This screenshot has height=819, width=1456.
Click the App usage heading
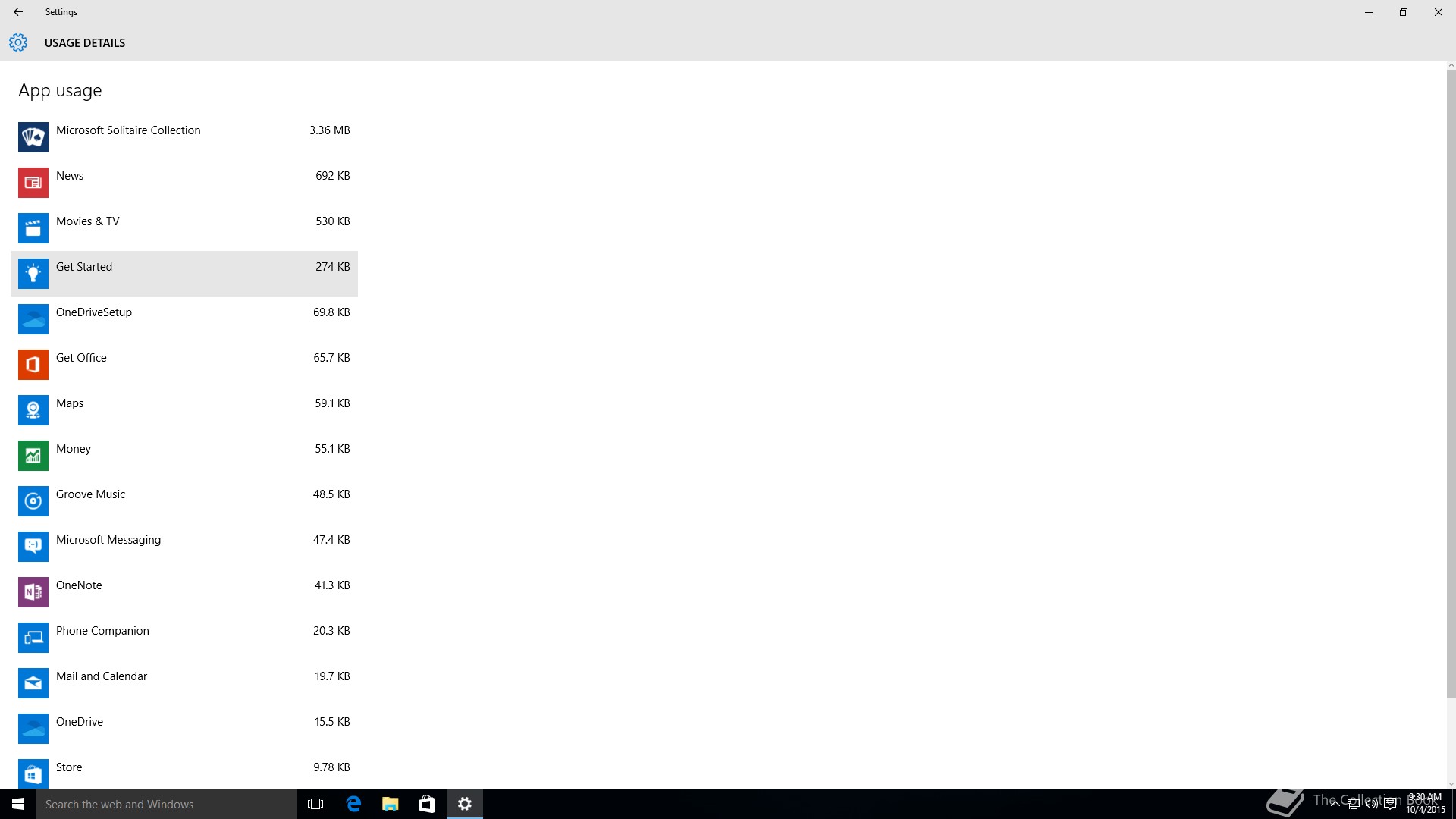[x=60, y=91]
